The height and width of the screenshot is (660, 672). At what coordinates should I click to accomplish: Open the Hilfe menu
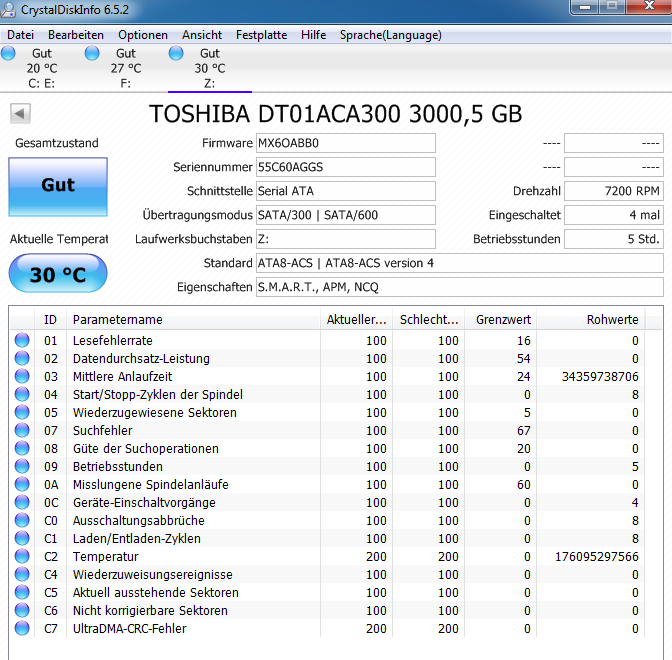(313, 35)
